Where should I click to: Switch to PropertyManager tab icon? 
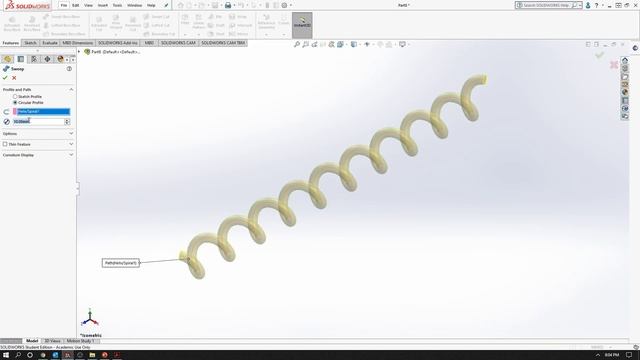click(x=21, y=59)
